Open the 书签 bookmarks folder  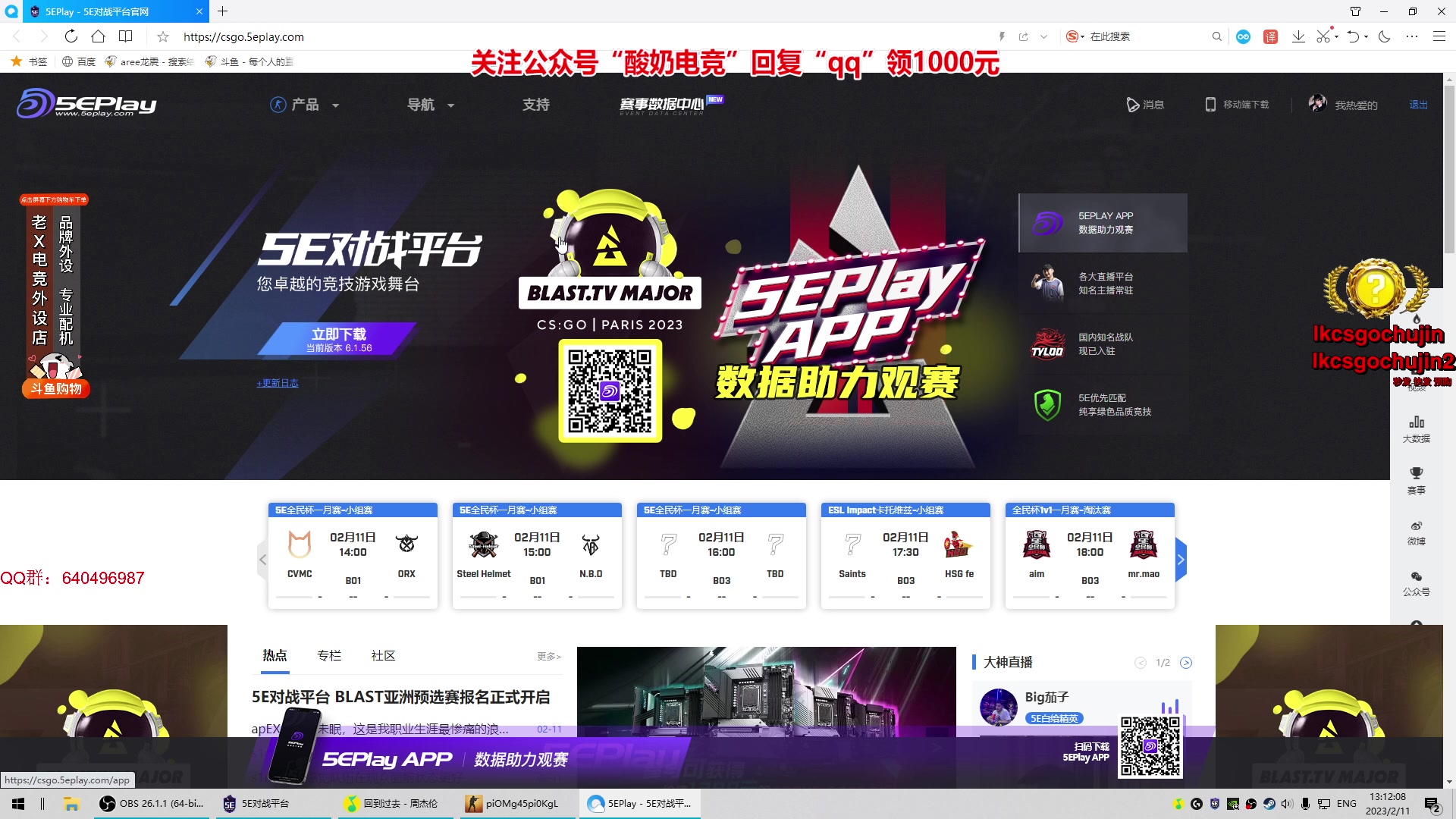[29, 61]
